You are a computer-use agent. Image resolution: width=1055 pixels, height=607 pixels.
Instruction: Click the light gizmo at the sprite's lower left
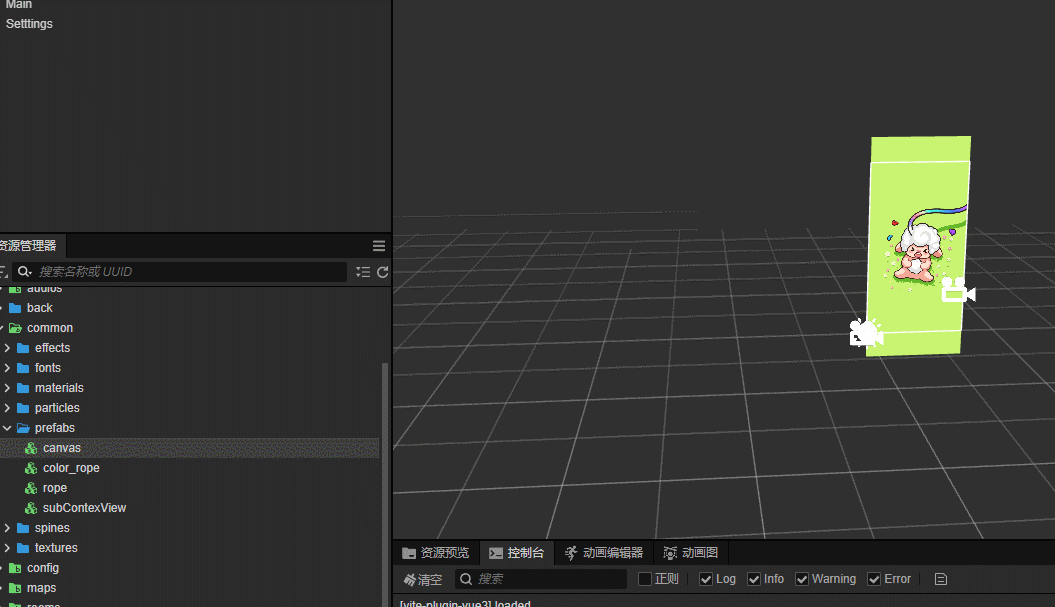pos(866,332)
